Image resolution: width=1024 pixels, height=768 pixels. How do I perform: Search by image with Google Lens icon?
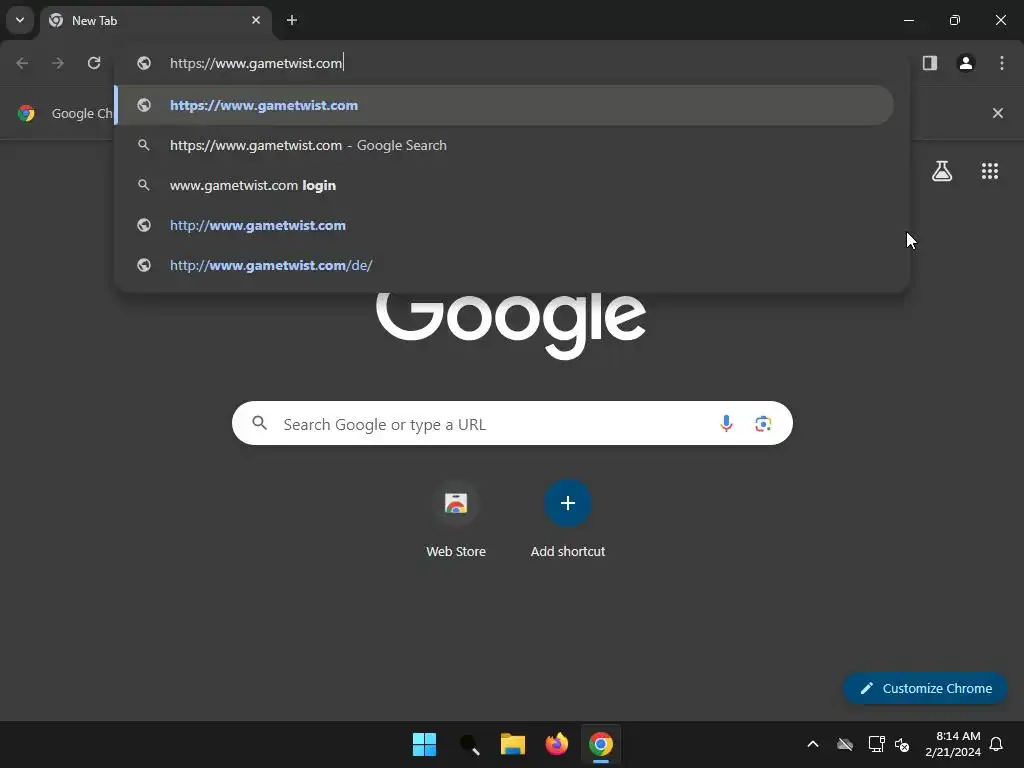pyautogui.click(x=763, y=423)
